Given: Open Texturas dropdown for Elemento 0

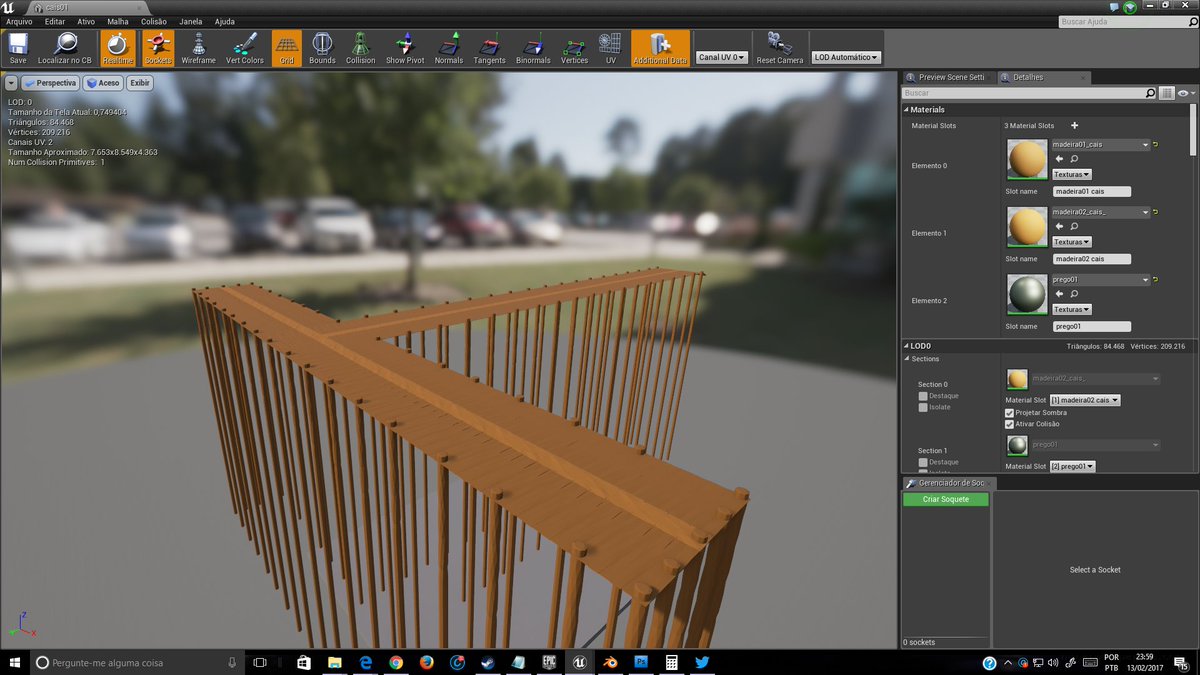Looking at the screenshot, I should coord(1072,174).
